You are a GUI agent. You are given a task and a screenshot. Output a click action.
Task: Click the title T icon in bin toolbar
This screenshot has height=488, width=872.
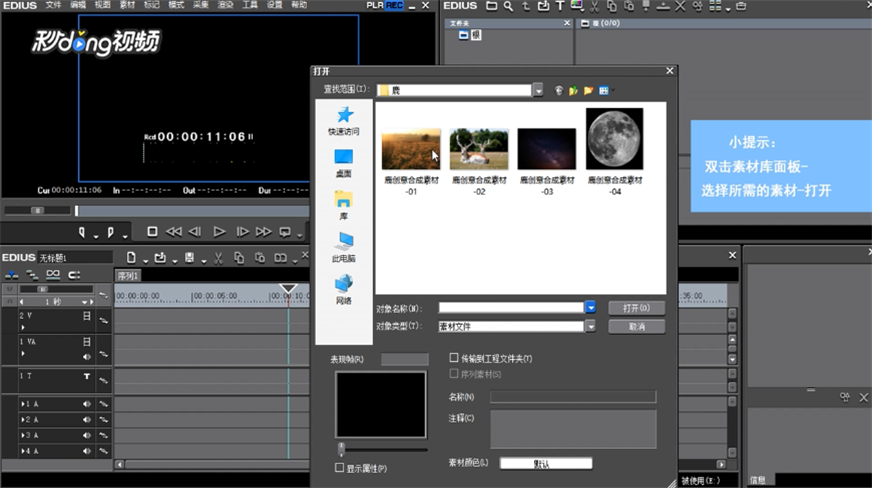(x=560, y=6)
